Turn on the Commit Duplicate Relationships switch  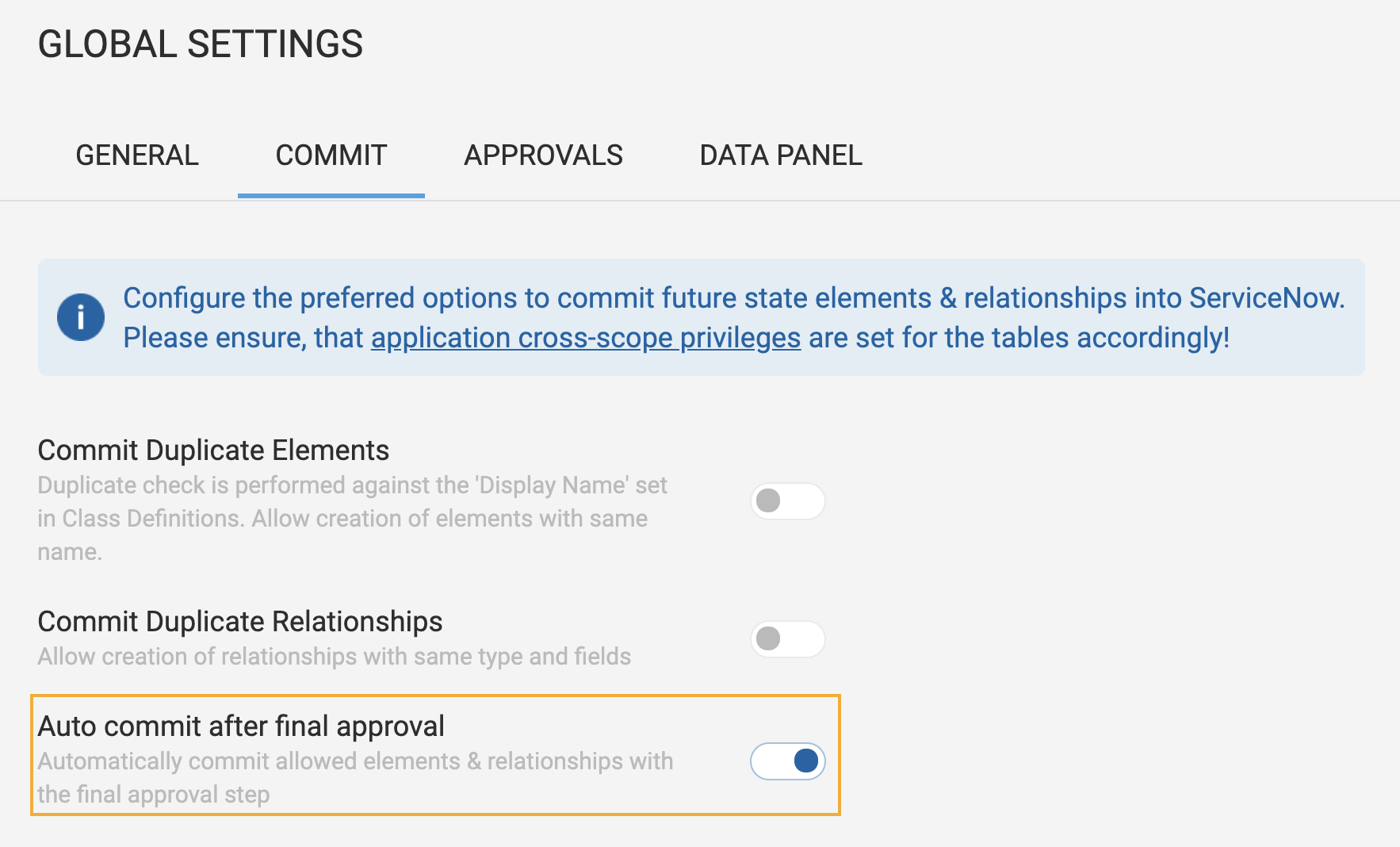787,639
